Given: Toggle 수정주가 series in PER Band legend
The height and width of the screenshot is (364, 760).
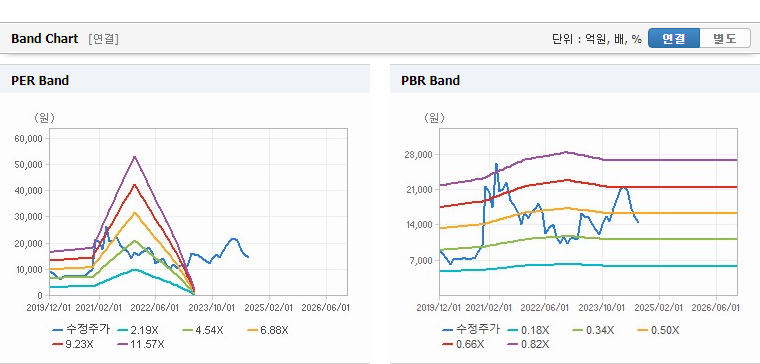Looking at the screenshot, I should [x=81, y=330].
